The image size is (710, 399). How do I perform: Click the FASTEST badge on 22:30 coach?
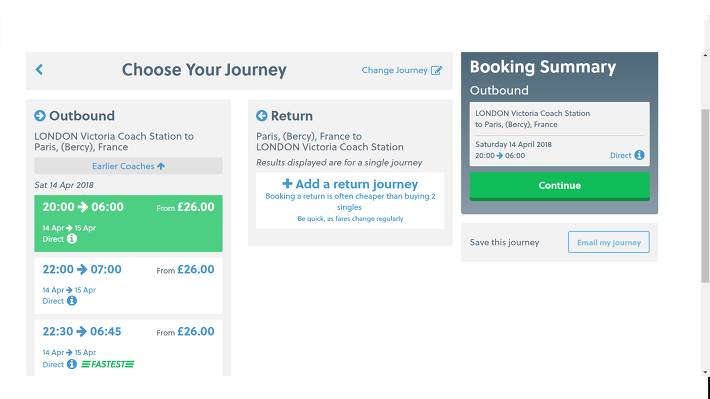(108, 364)
